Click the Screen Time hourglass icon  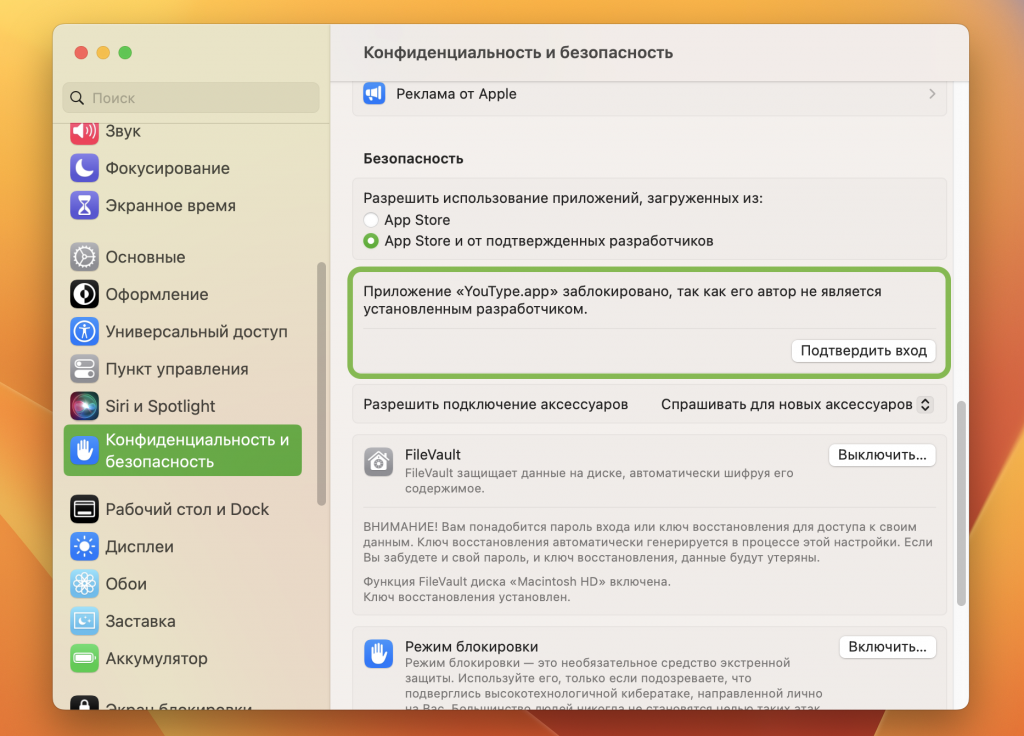pos(84,206)
